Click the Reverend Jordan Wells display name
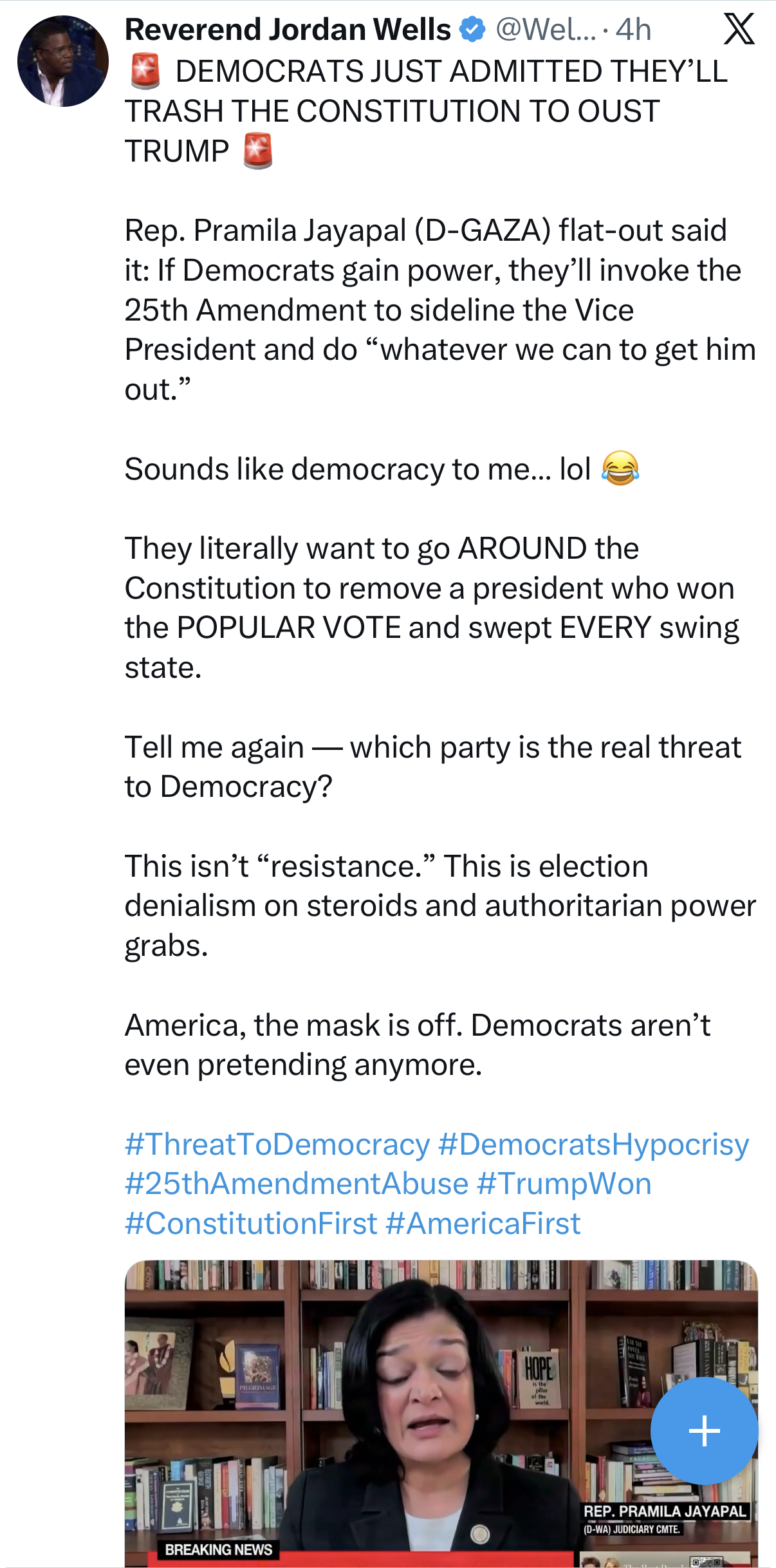776x1568 pixels. point(288,30)
